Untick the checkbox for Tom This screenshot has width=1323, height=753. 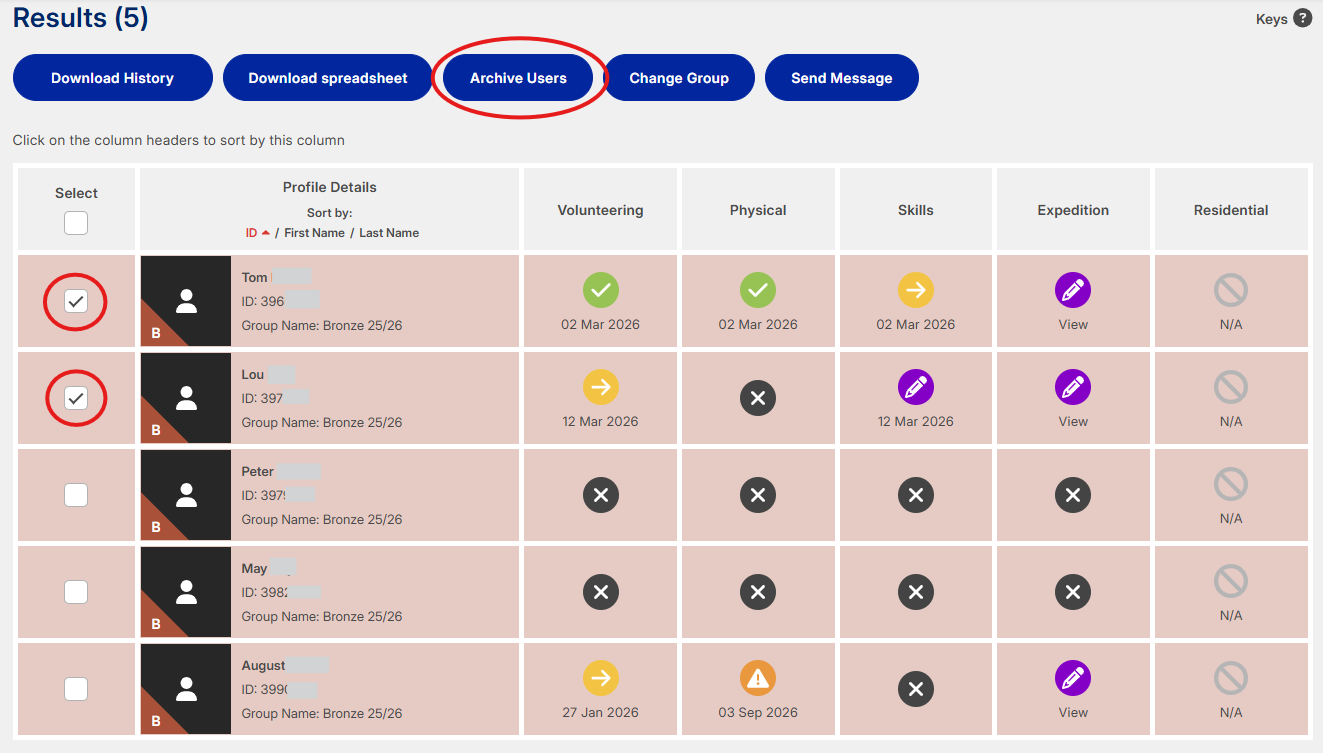coord(76,301)
